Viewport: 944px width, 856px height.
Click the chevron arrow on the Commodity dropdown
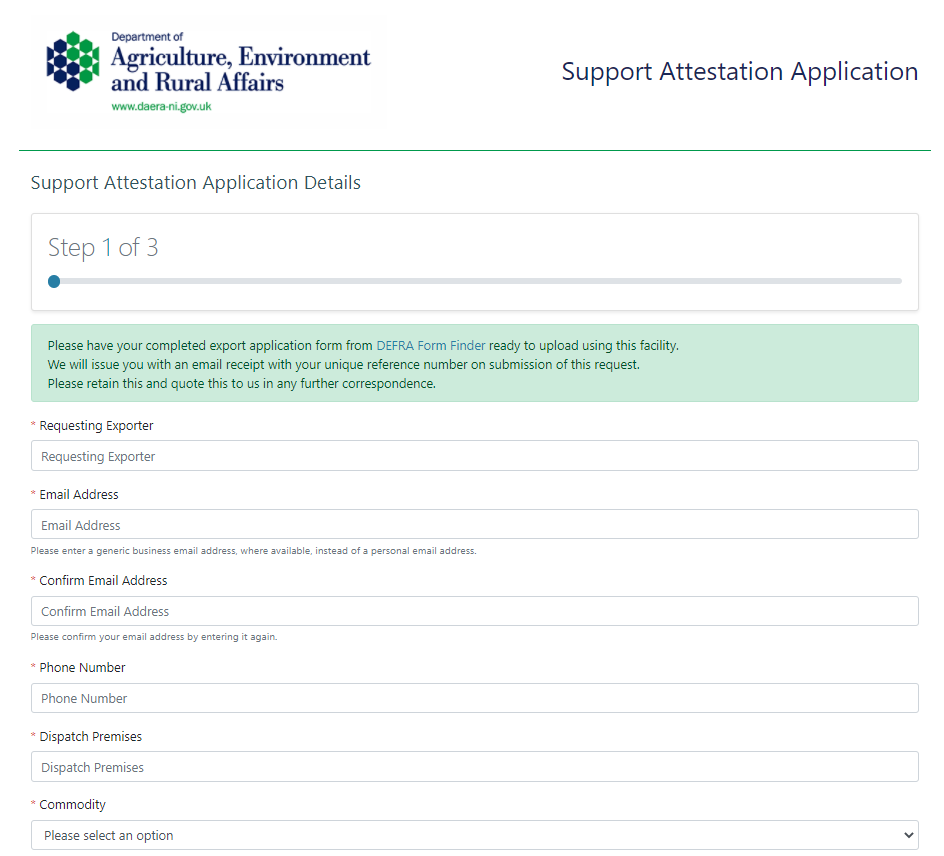pyautogui.click(x=908, y=835)
